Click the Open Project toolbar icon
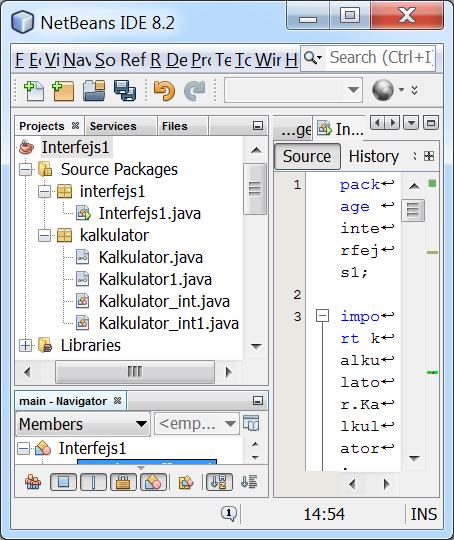The image size is (454, 540). [x=94, y=91]
